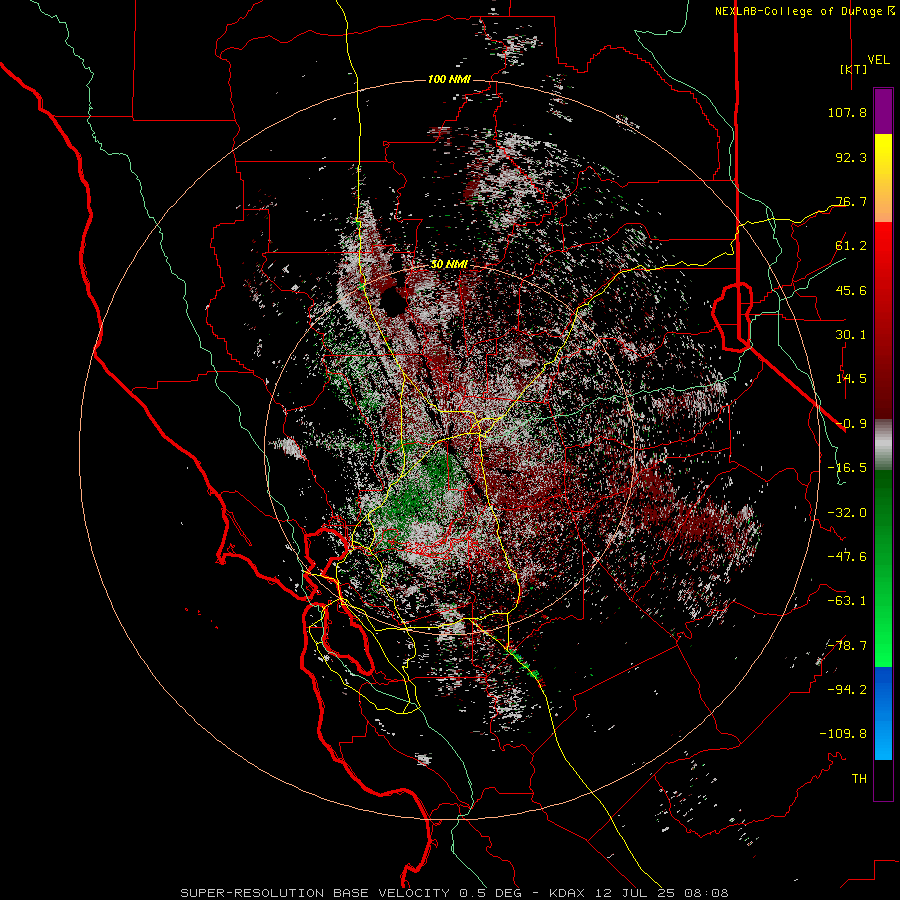Click the 107.8 velocity scale value
Image resolution: width=900 pixels, height=900 pixels.
847,112
